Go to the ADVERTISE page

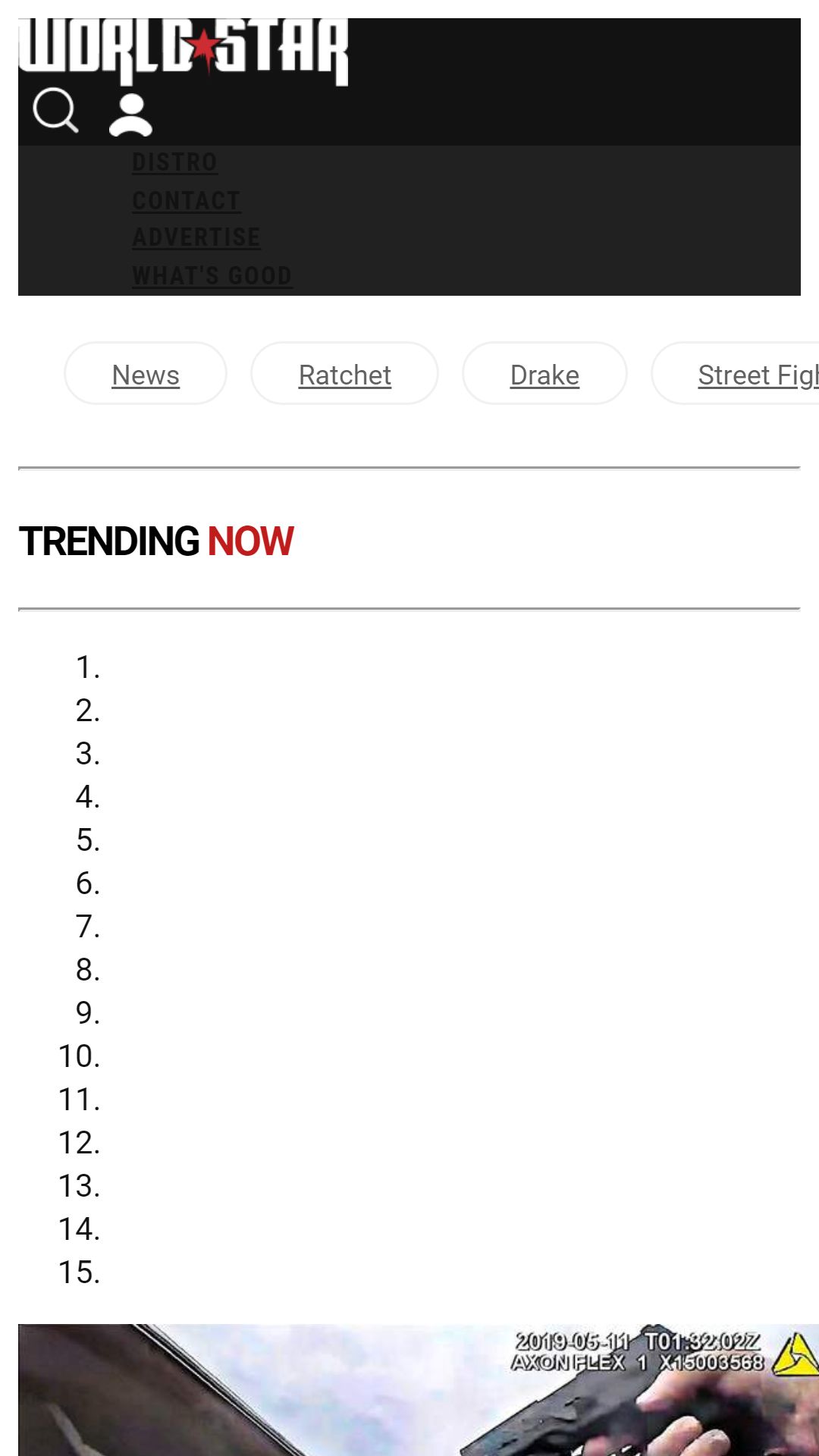pos(196,237)
